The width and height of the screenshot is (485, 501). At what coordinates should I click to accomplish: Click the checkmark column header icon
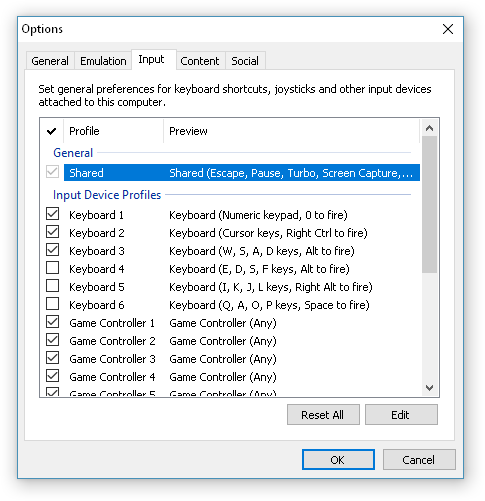coord(52,131)
